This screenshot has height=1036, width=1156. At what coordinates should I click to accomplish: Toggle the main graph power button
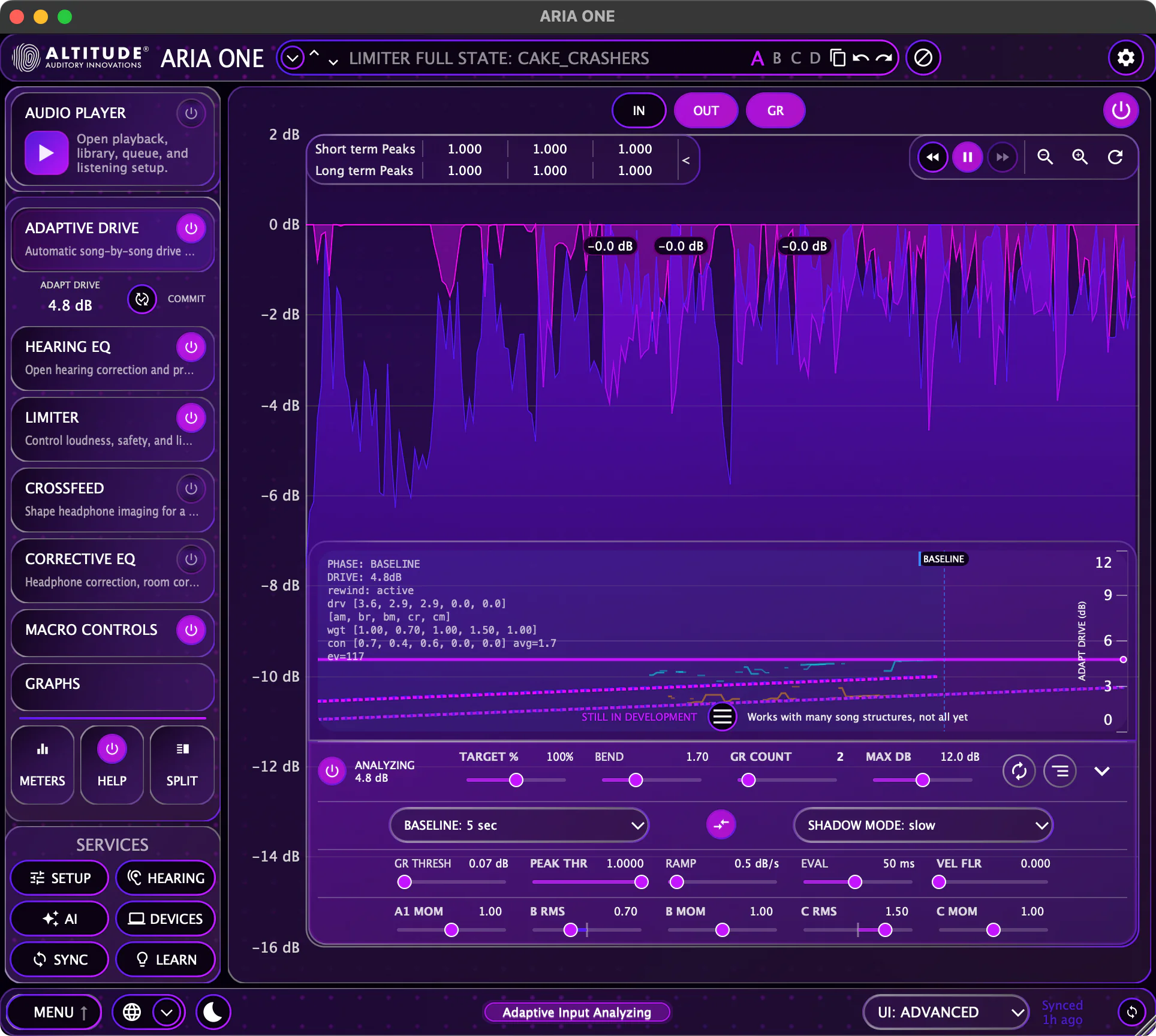pos(1121,111)
